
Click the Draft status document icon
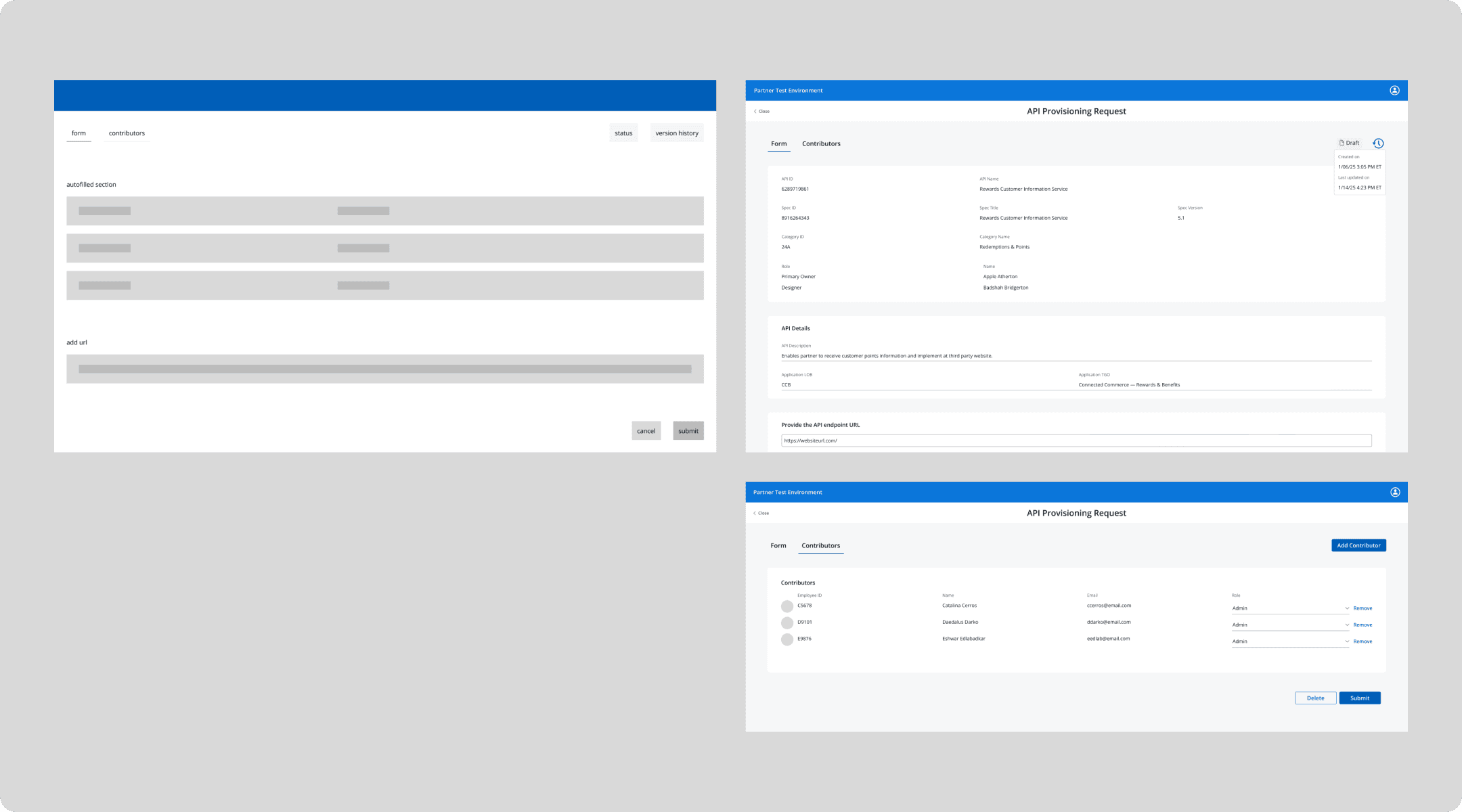point(1342,143)
